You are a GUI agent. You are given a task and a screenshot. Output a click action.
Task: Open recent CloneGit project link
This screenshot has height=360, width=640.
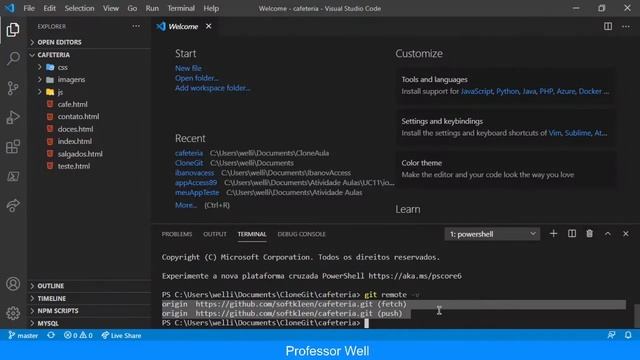(189, 163)
